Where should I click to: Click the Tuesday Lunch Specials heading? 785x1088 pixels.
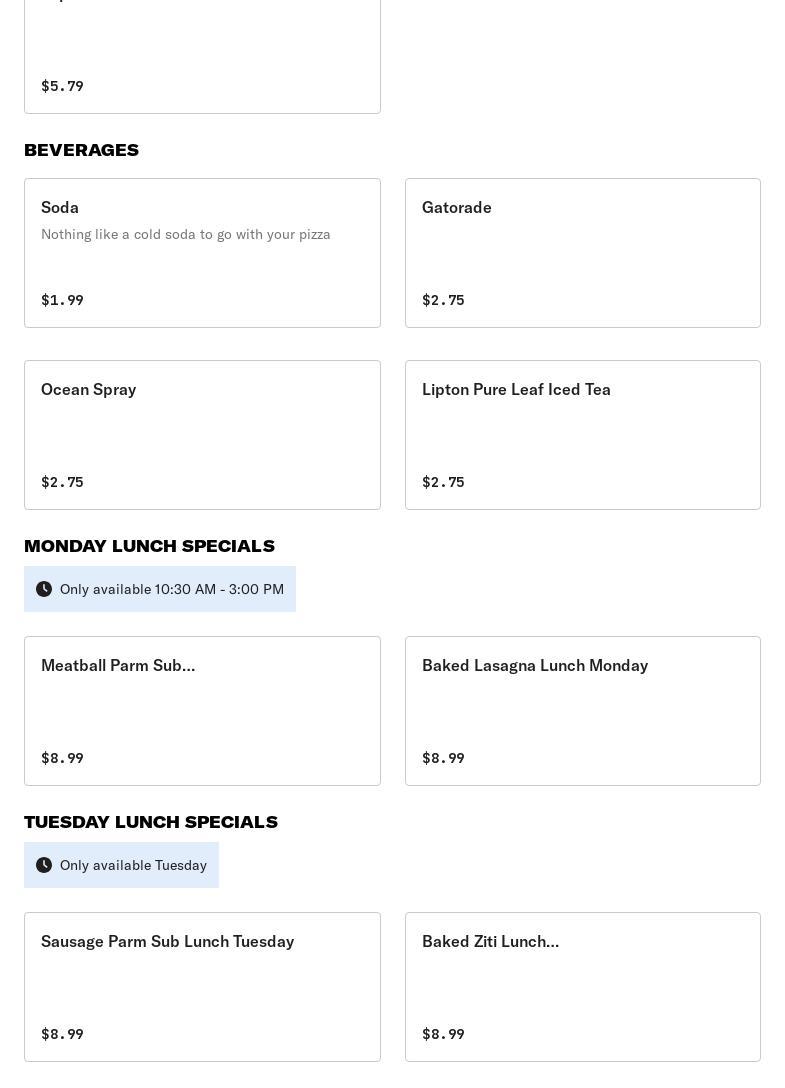coord(151,822)
